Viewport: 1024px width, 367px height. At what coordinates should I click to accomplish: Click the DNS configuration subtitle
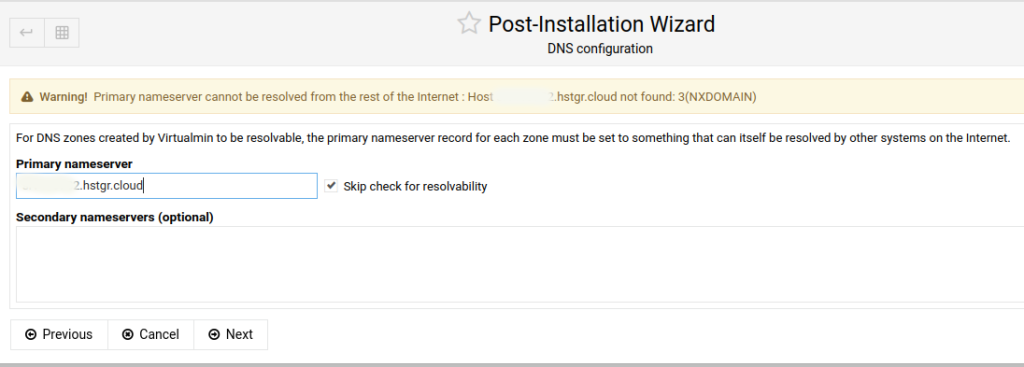click(x=600, y=49)
